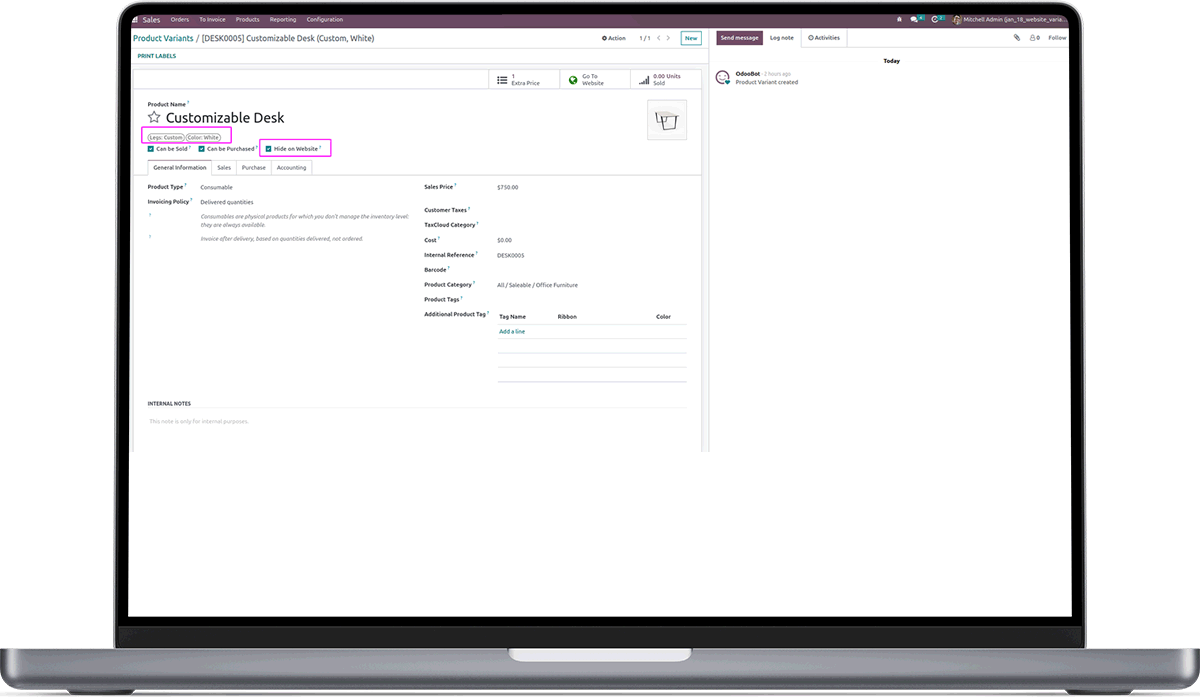The image size is (1200, 697).
Task: Open the activities clock icon in top bar
Action: coord(937,19)
